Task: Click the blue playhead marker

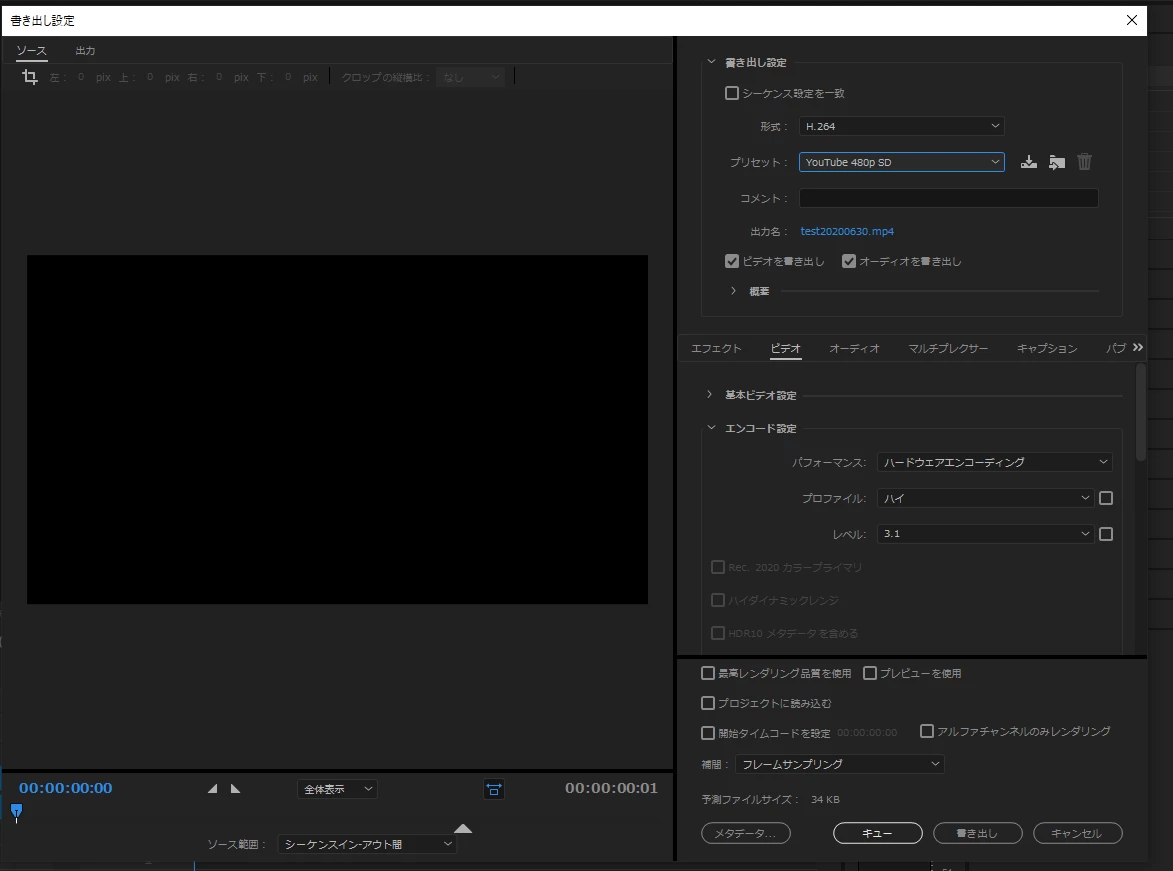Action: [x=16, y=811]
